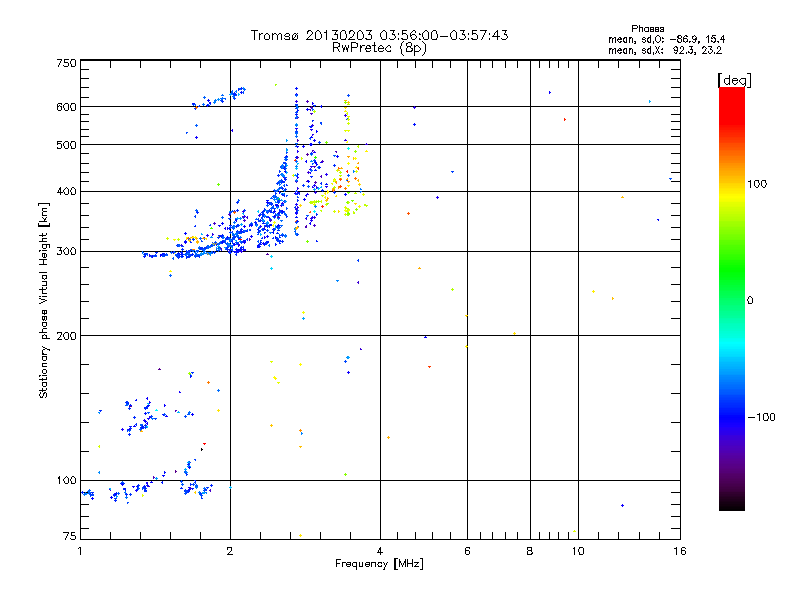Click the y-axis tick label '750'
This screenshot has height=600, width=800.
click(67, 63)
